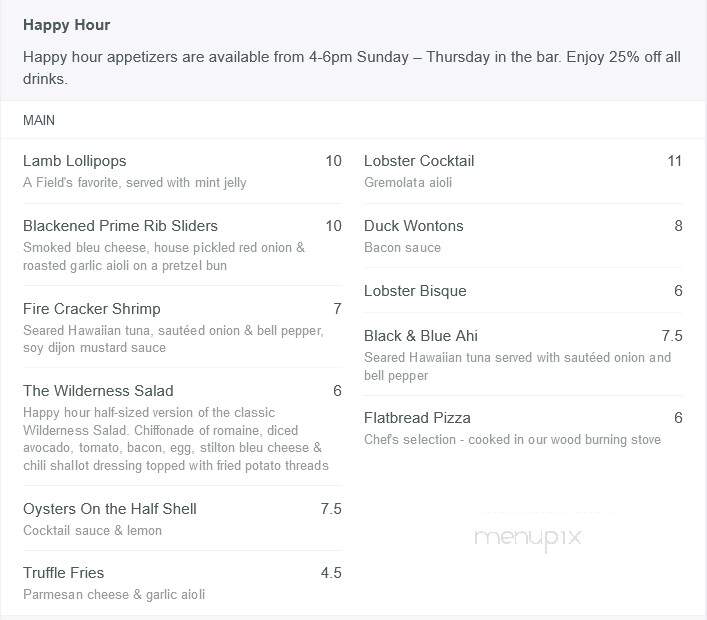
Task: Click the Gremolata aioli description
Action: tap(408, 183)
